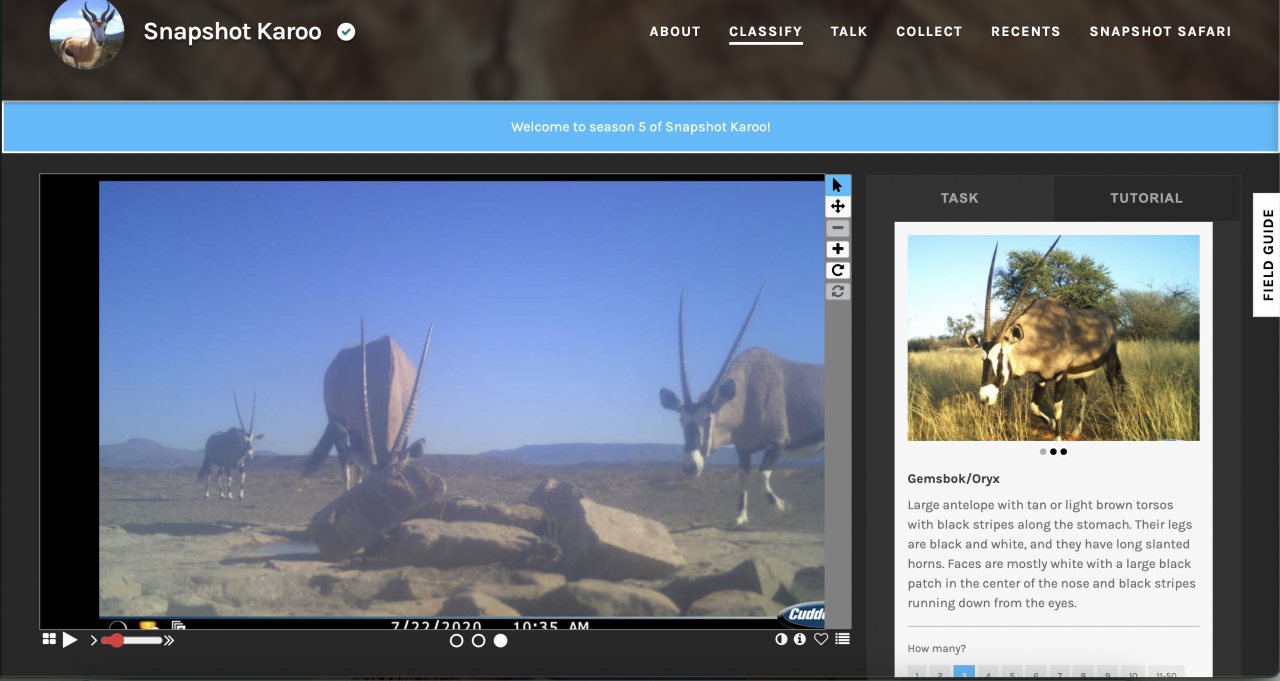The height and width of the screenshot is (681, 1280).
Task: Click the How many? label
Action: [x=937, y=648]
